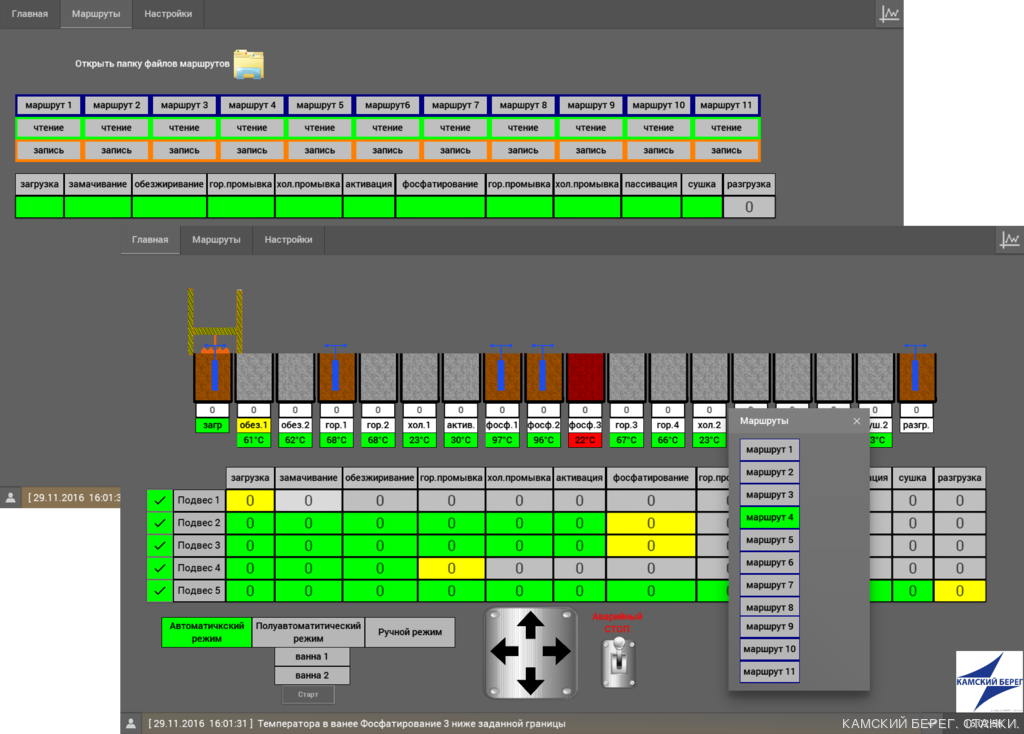Uncheck the Подвес 3 checkbox
This screenshot has height=734, width=1024.
159,545
